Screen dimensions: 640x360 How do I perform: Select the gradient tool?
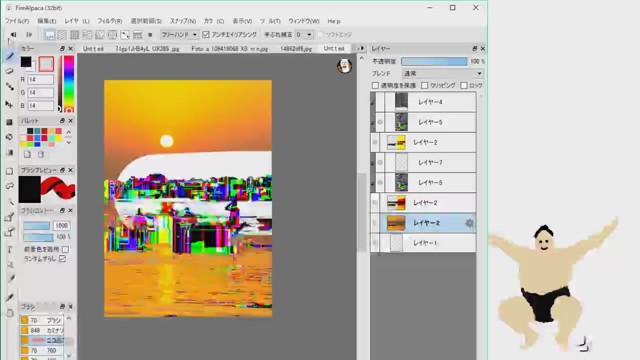[x=9, y=153]
